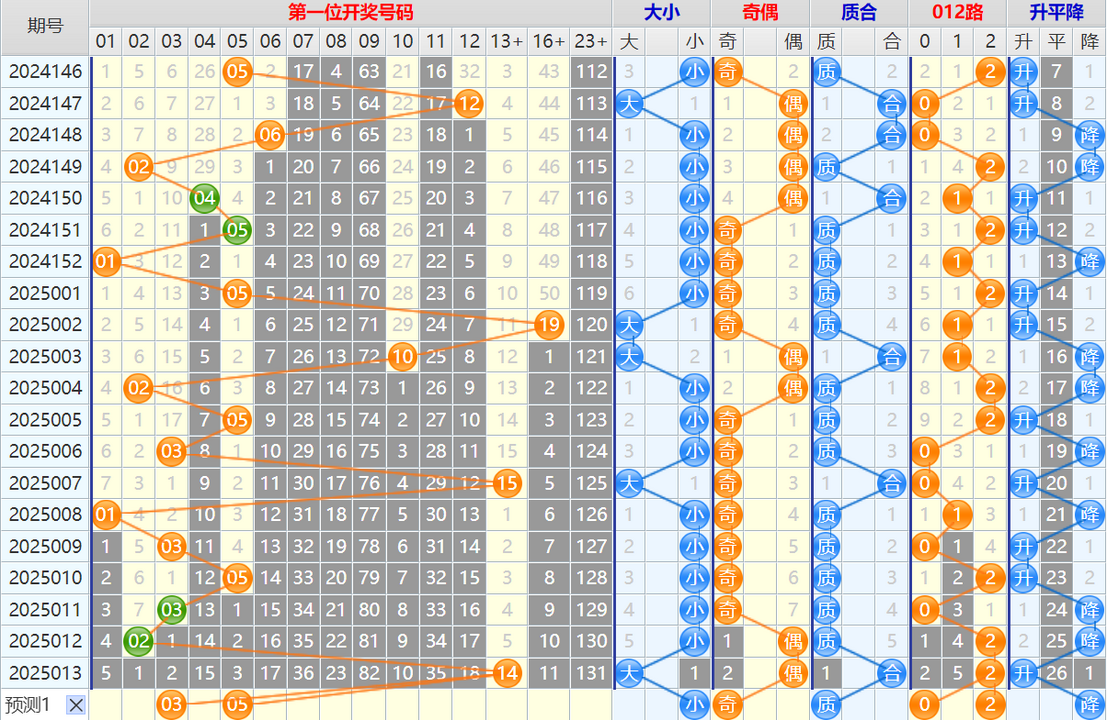This screenshot has height=720, width=1107.
Task: Click blue 小 ball in 预测1 row
Action: (694, 704)
